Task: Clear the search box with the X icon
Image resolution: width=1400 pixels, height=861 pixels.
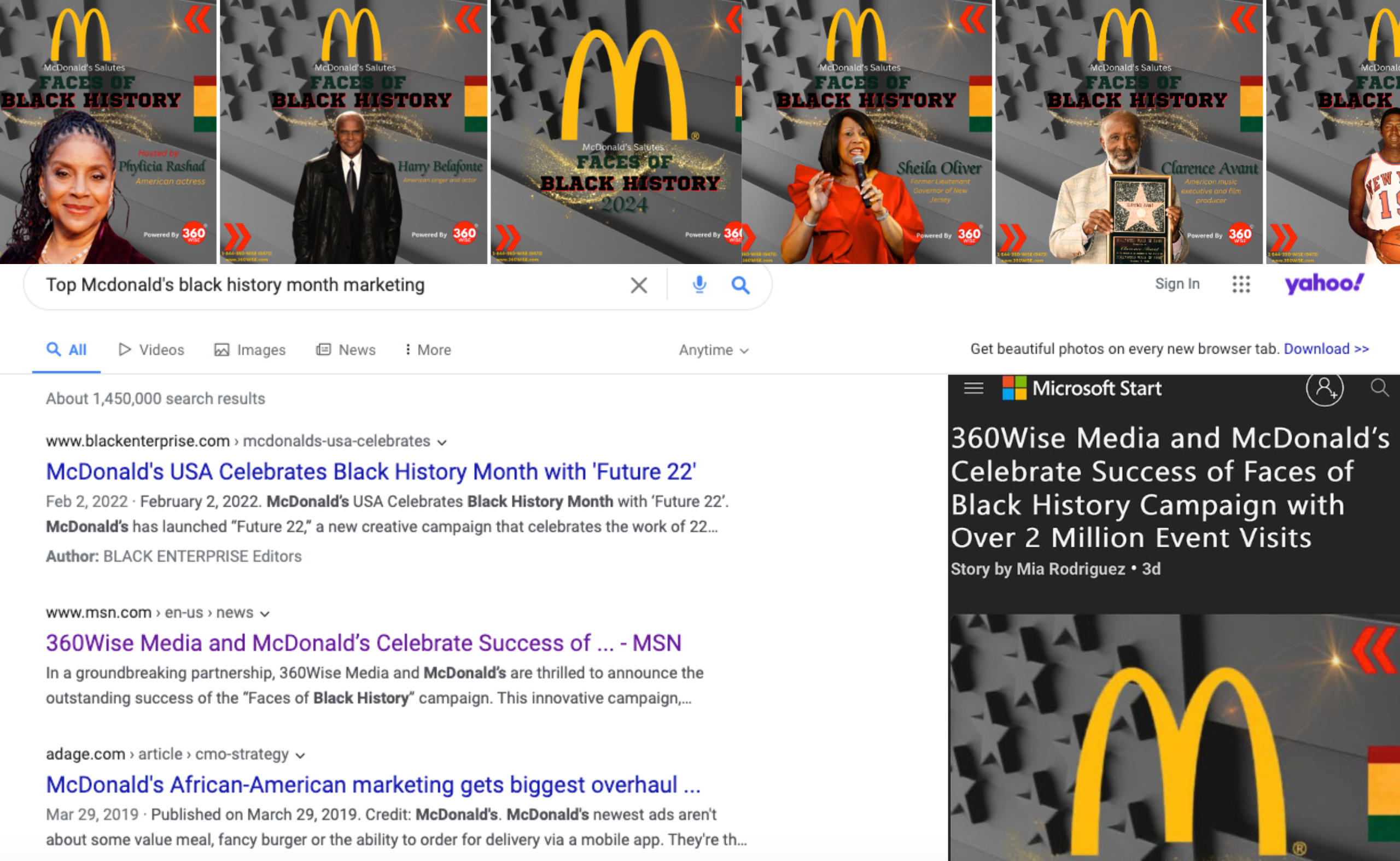Action: tap(639, 285)
